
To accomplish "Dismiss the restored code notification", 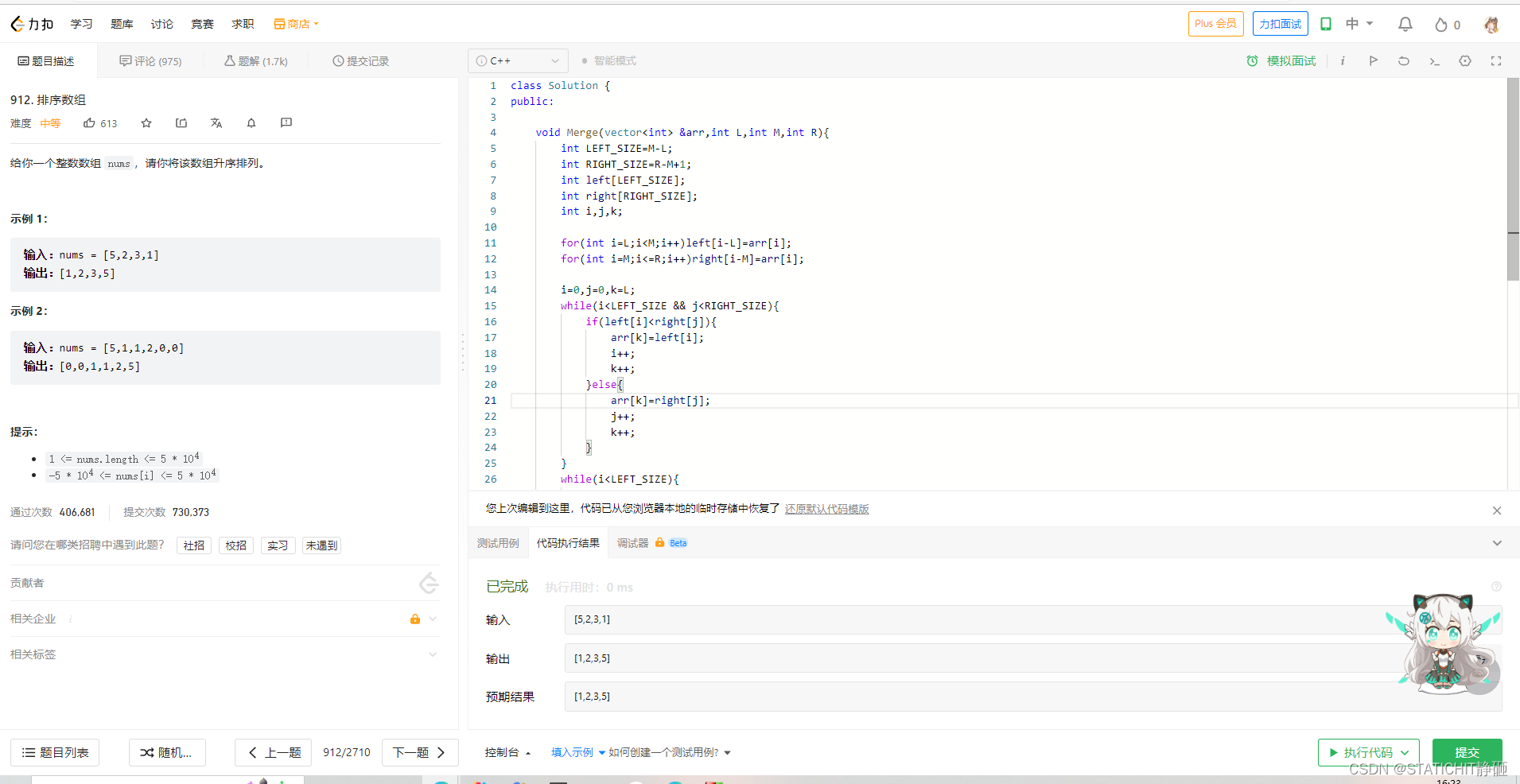I will (x=1497, y=510).
